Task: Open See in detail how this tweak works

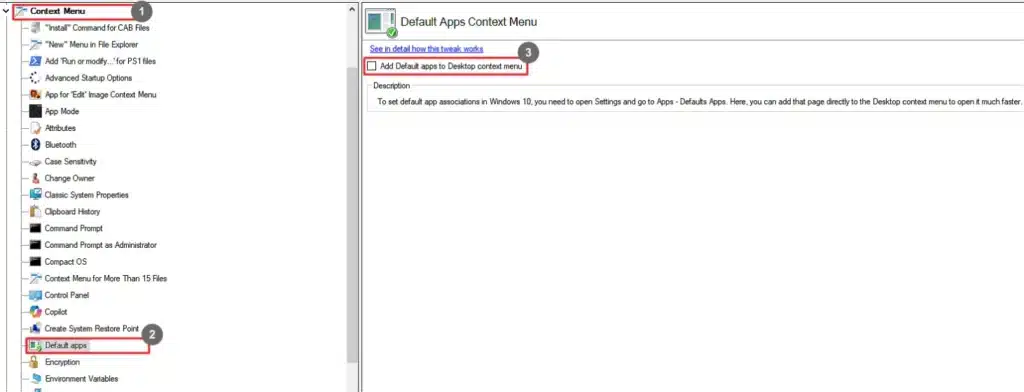Action: coord(426,49)
